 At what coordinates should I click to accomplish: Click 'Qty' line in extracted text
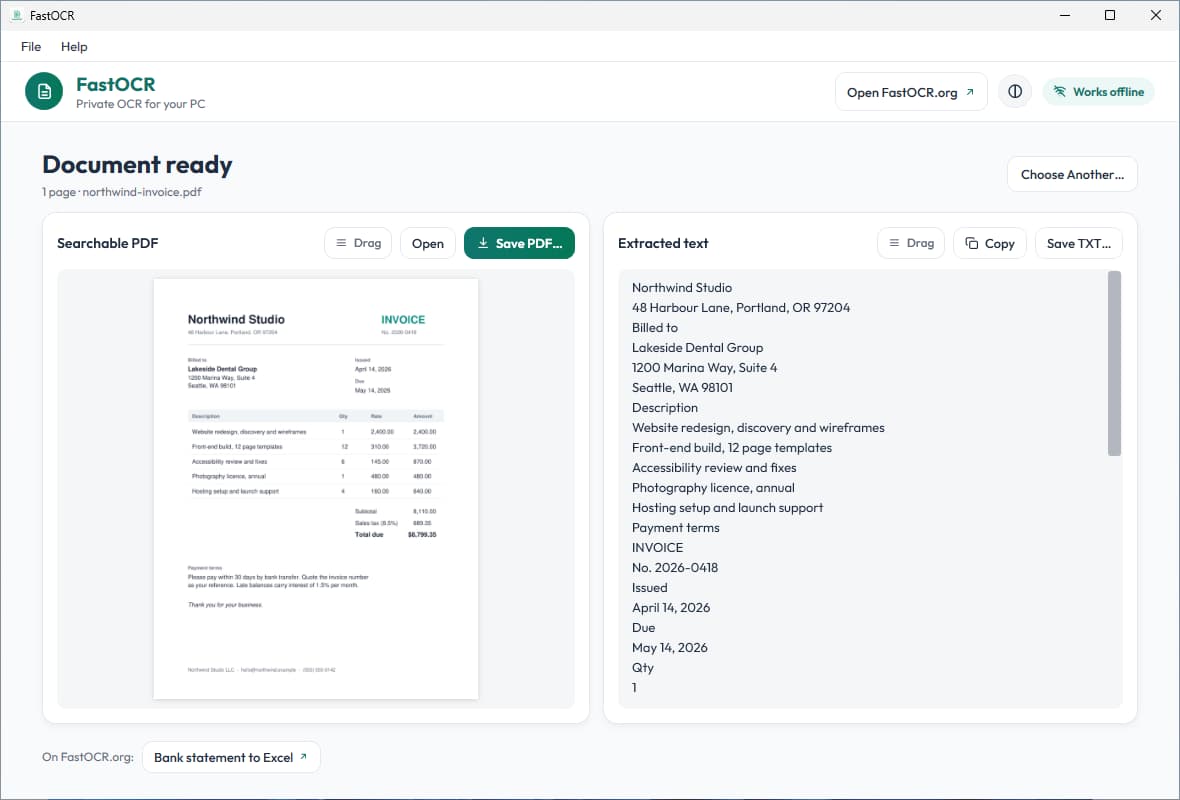[x=643, y=668]
